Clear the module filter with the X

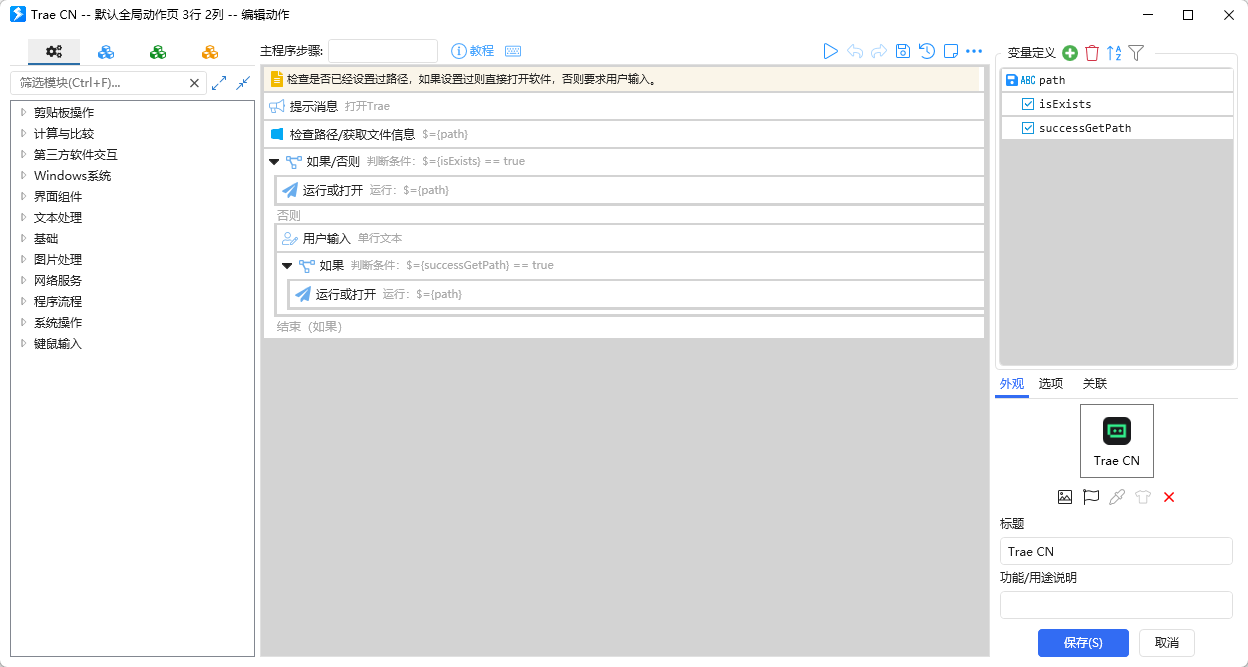pos(195,83)
